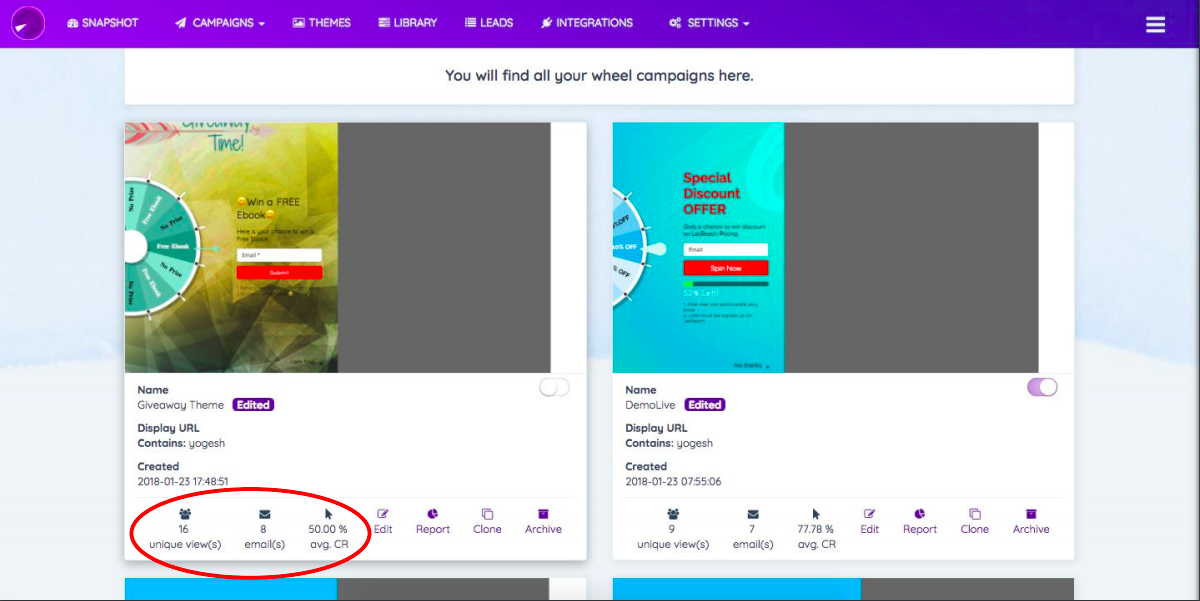Click the Giveaway Theme emails envelope icon
Viewport: 1200px width, 601px height.
click(264, 514)
